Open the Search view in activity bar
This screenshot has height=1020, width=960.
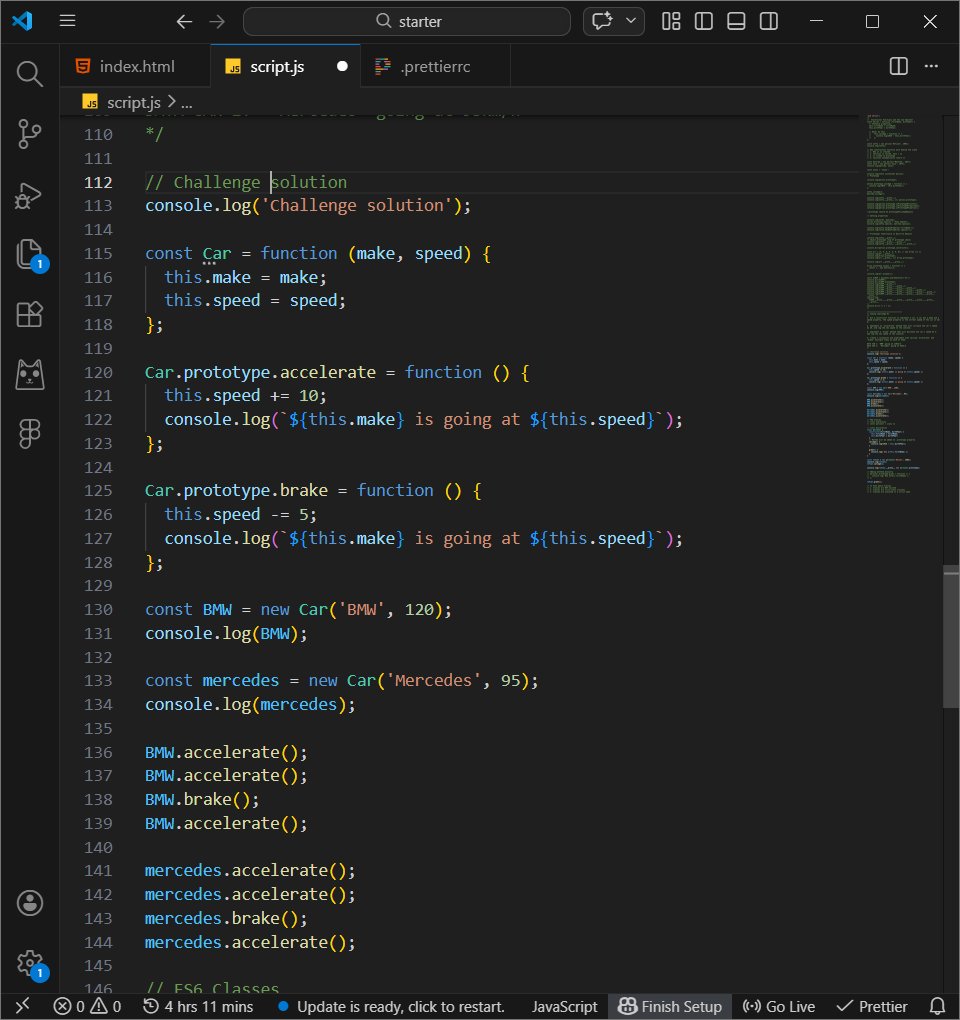click(30, 73)
